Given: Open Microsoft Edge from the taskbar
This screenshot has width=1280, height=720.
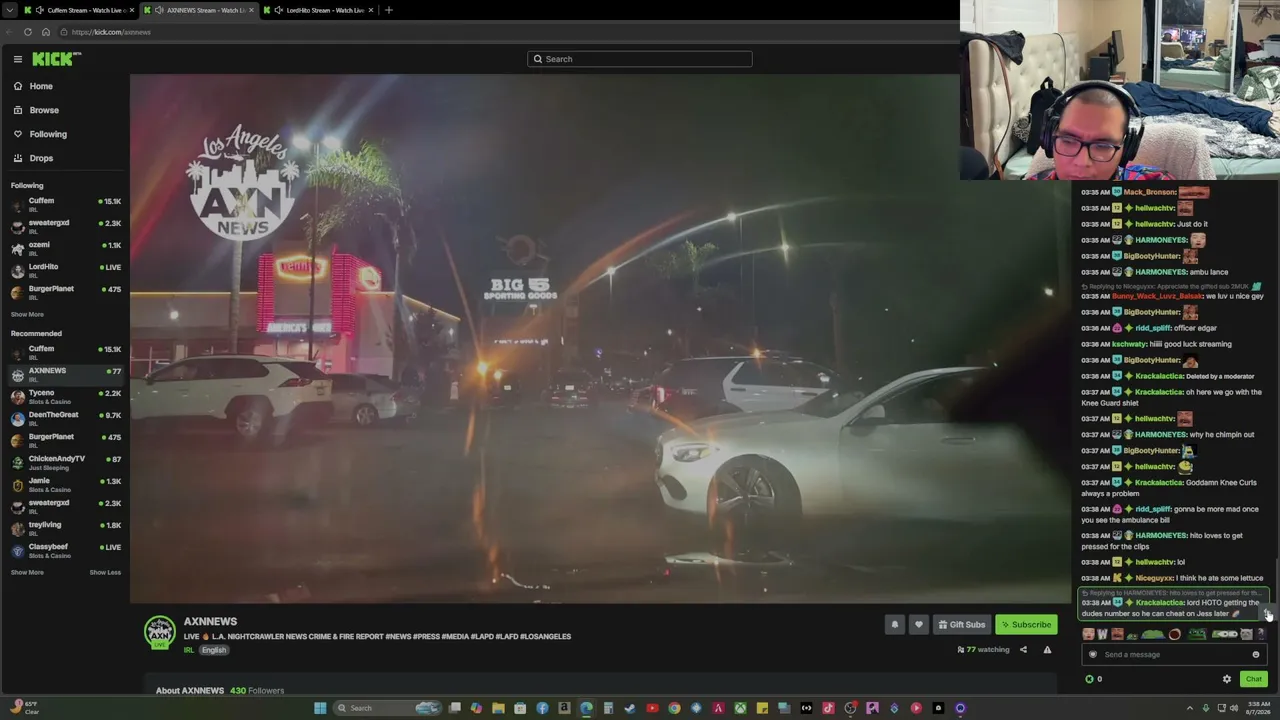Looking at the screenshot, I should (x=586, y=708).
